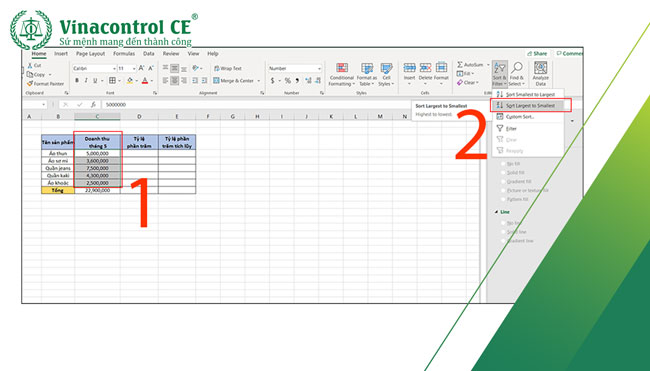Click the Orientation text-angle icon
Viewport: 650px width, 371px height.
(x=196, y=68)
